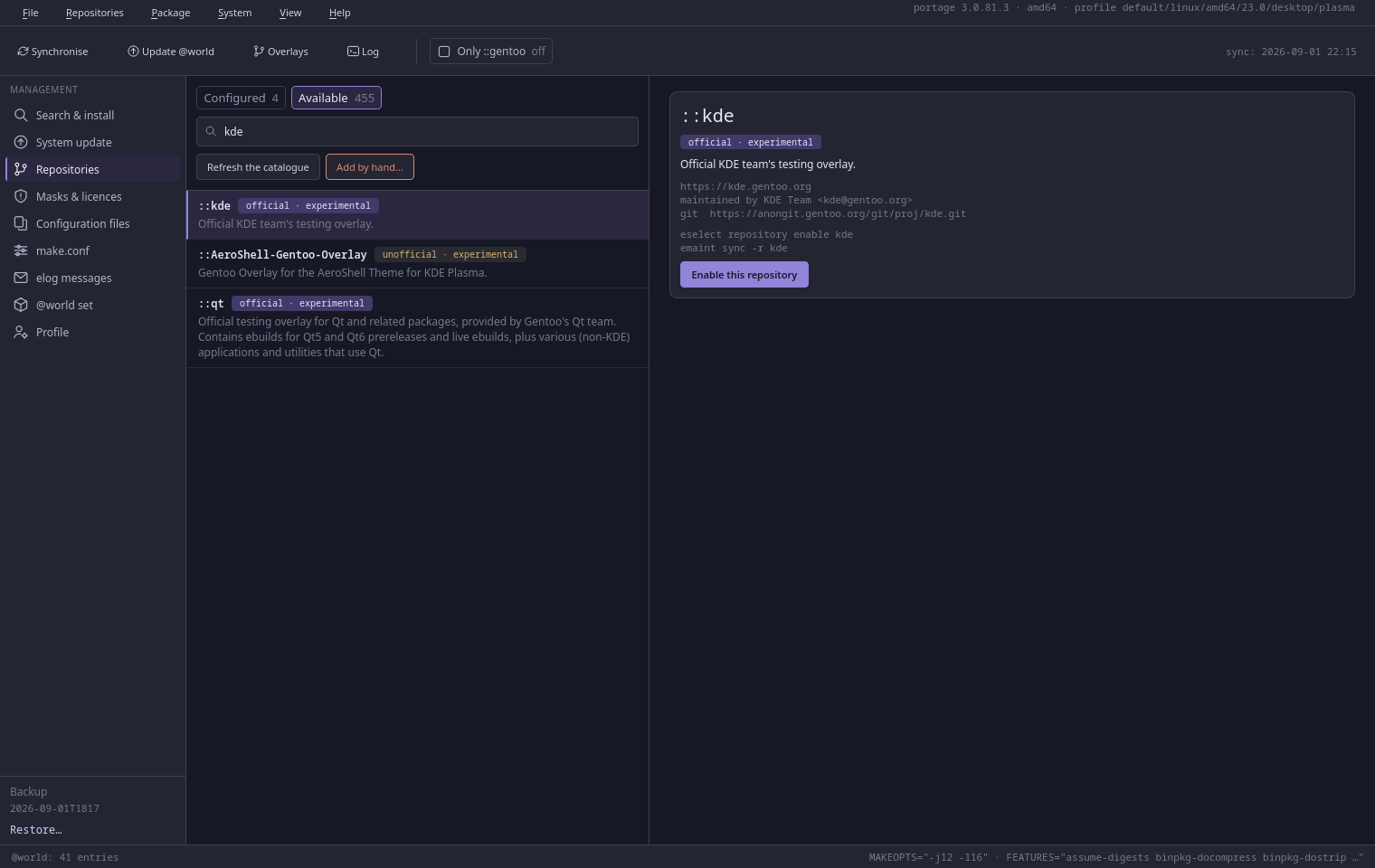Select the ::qt overlay row
Viewport: 1375px width, 868px height.
(417, 328)
